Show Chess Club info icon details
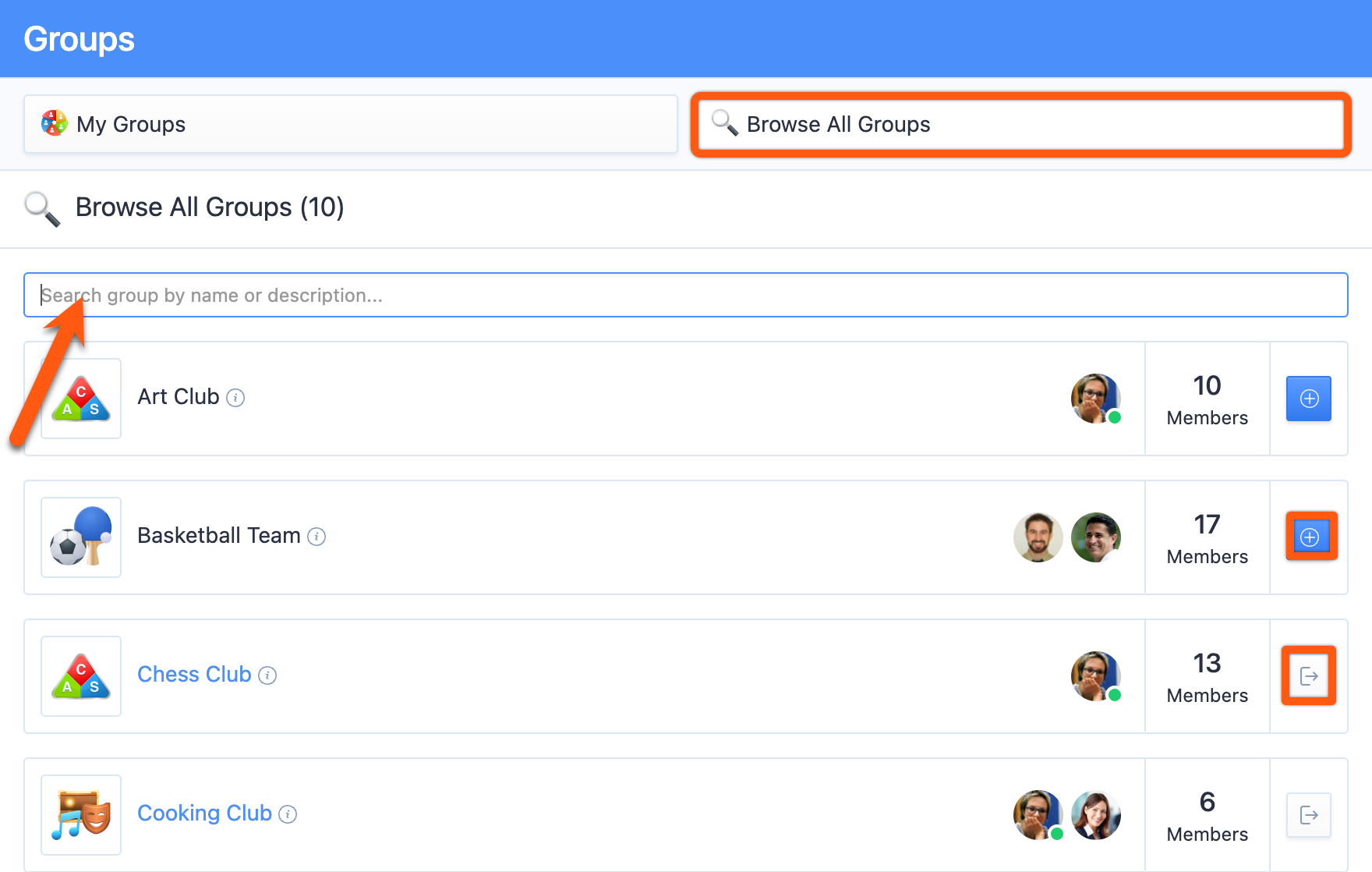The image size is (1372, 872). 267,675
